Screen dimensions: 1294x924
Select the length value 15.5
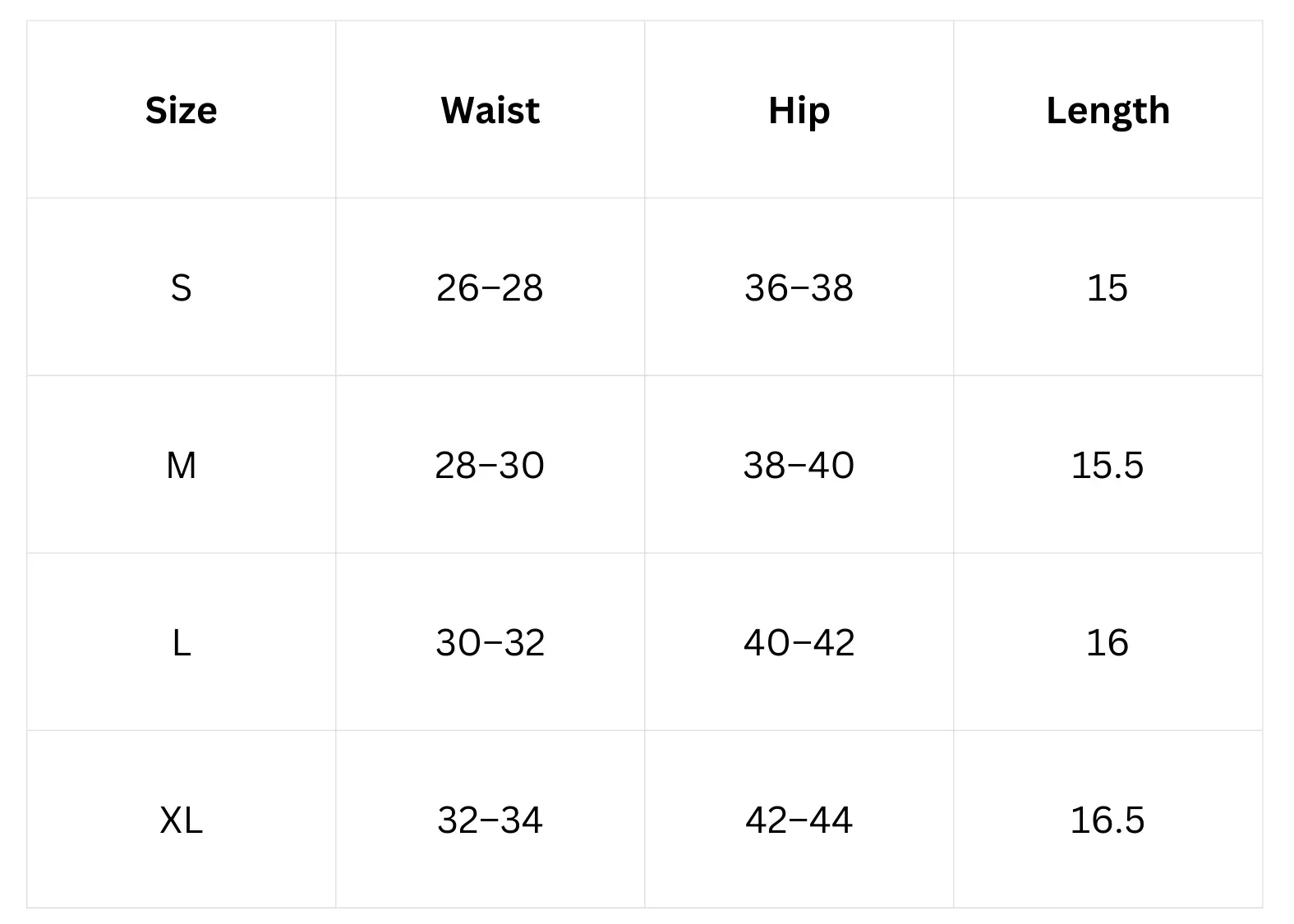pos(1107,465)
